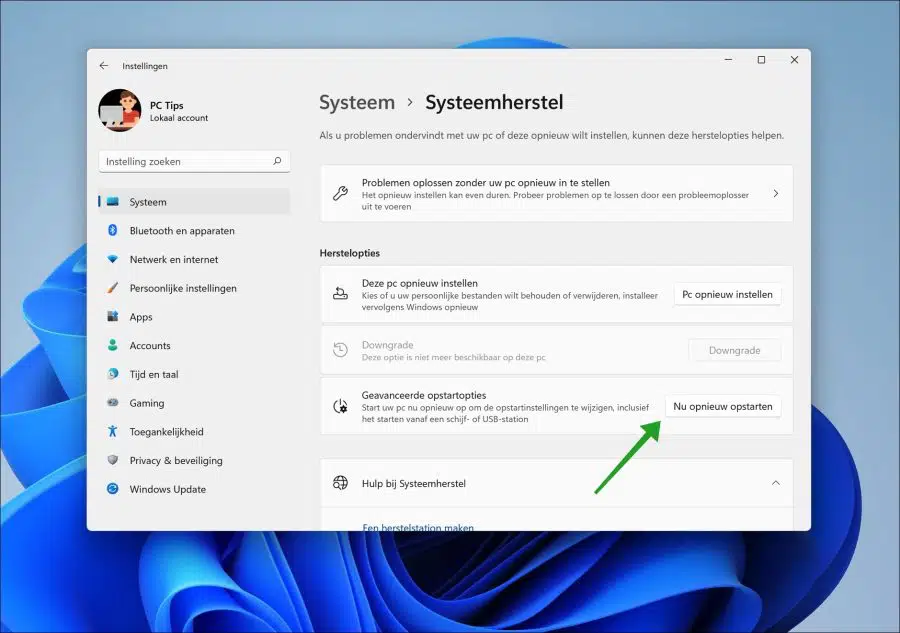Click the Downgrade history icon
The image size is (900, 633).
click(340, 349)
